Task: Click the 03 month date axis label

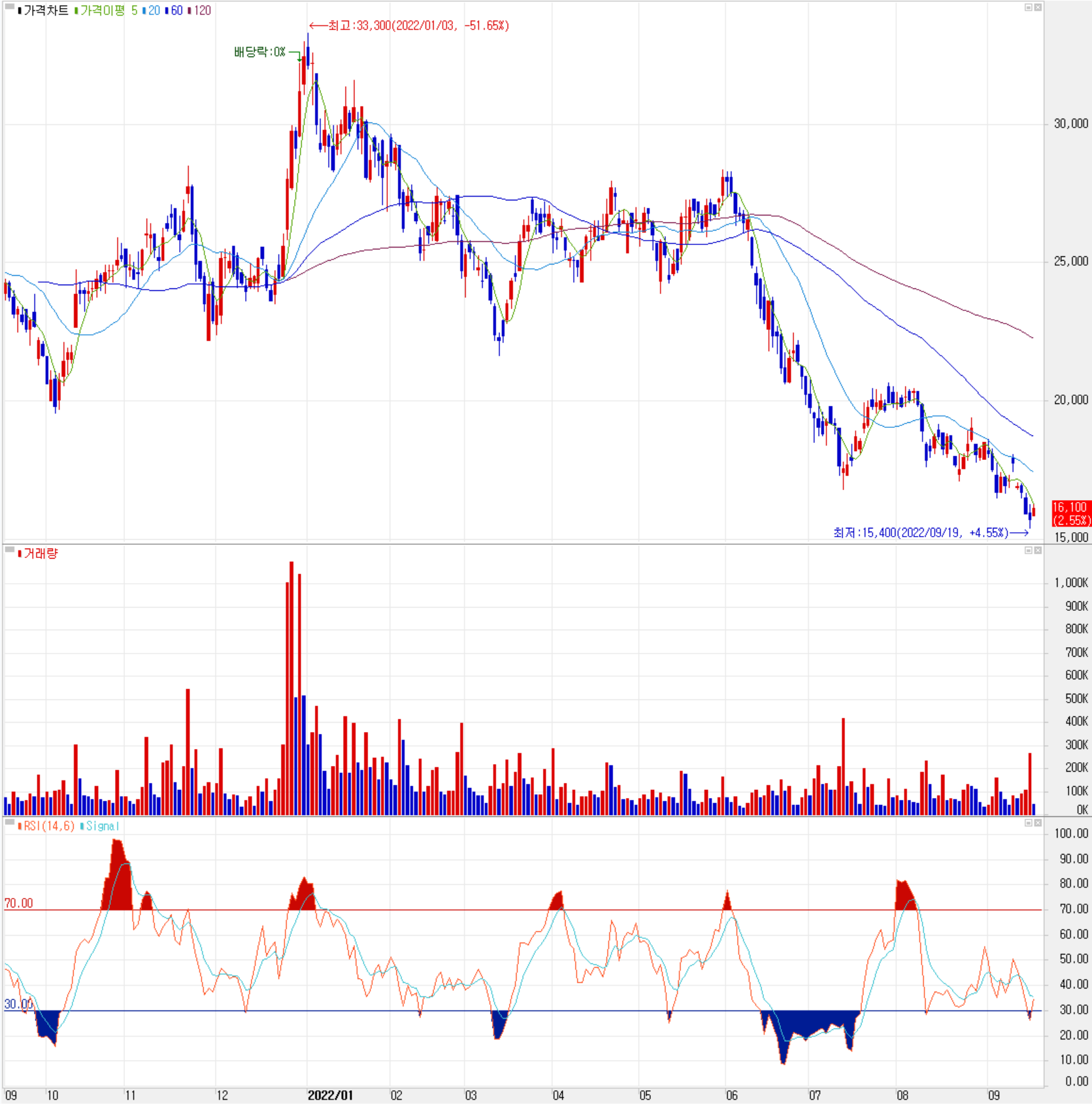Action: pyautogui.click(x=471, y=1095)
